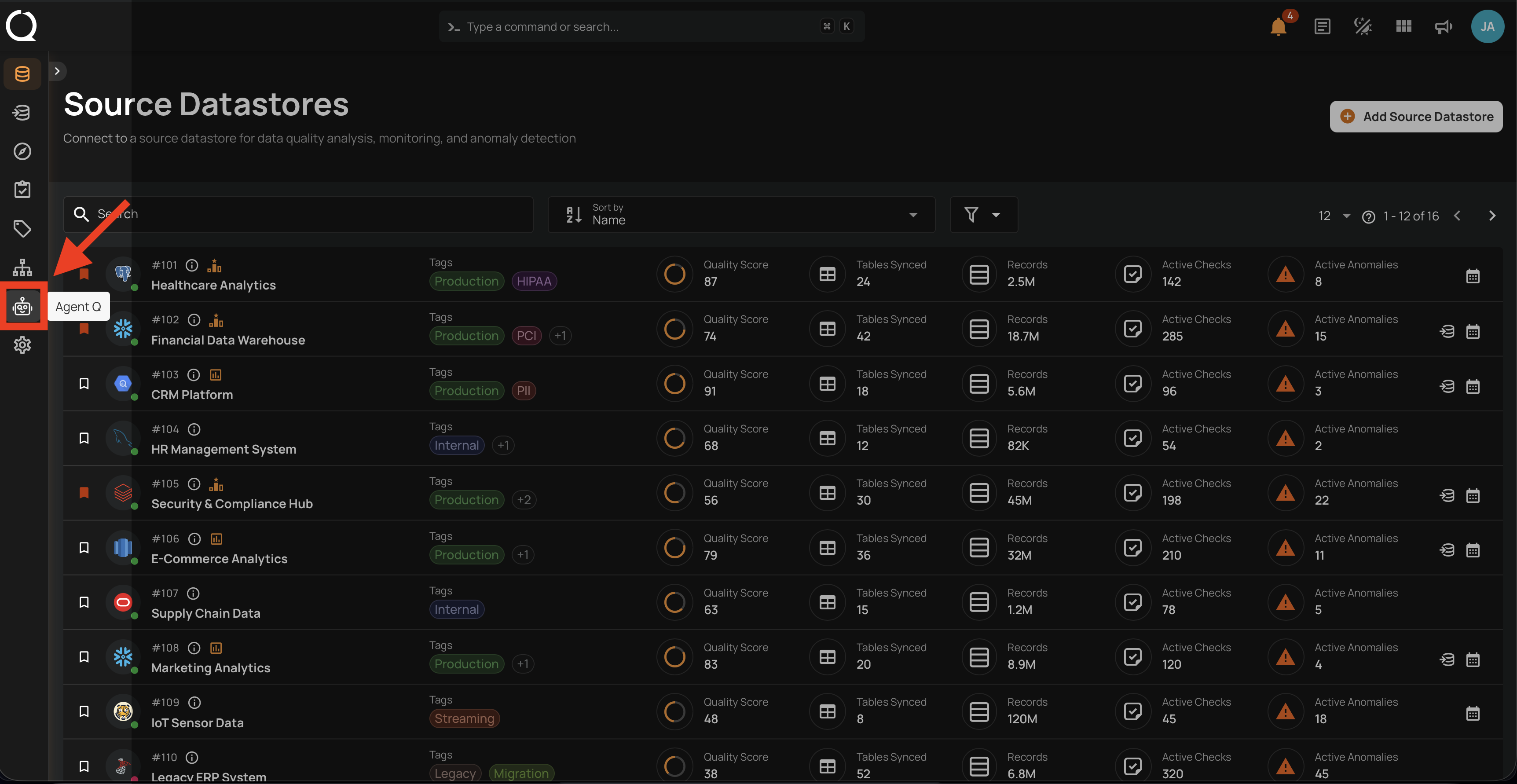Click the magic wand theme icon

pos(1363,26)
